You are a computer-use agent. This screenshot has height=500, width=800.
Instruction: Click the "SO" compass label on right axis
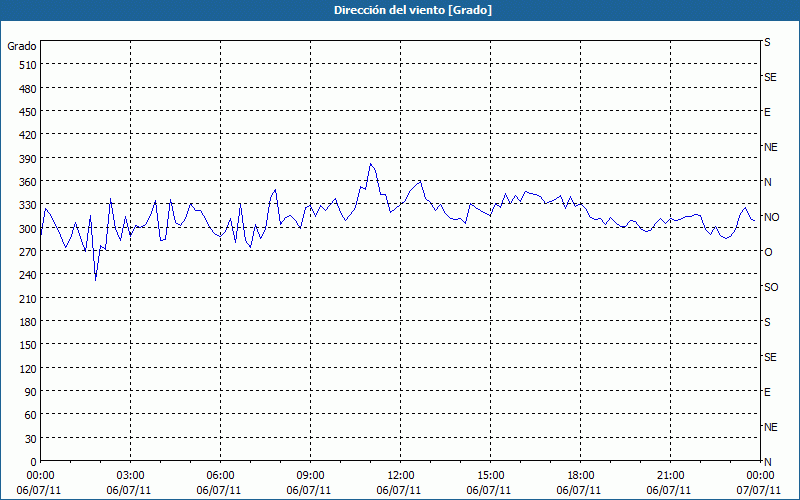tap(770, 287)
